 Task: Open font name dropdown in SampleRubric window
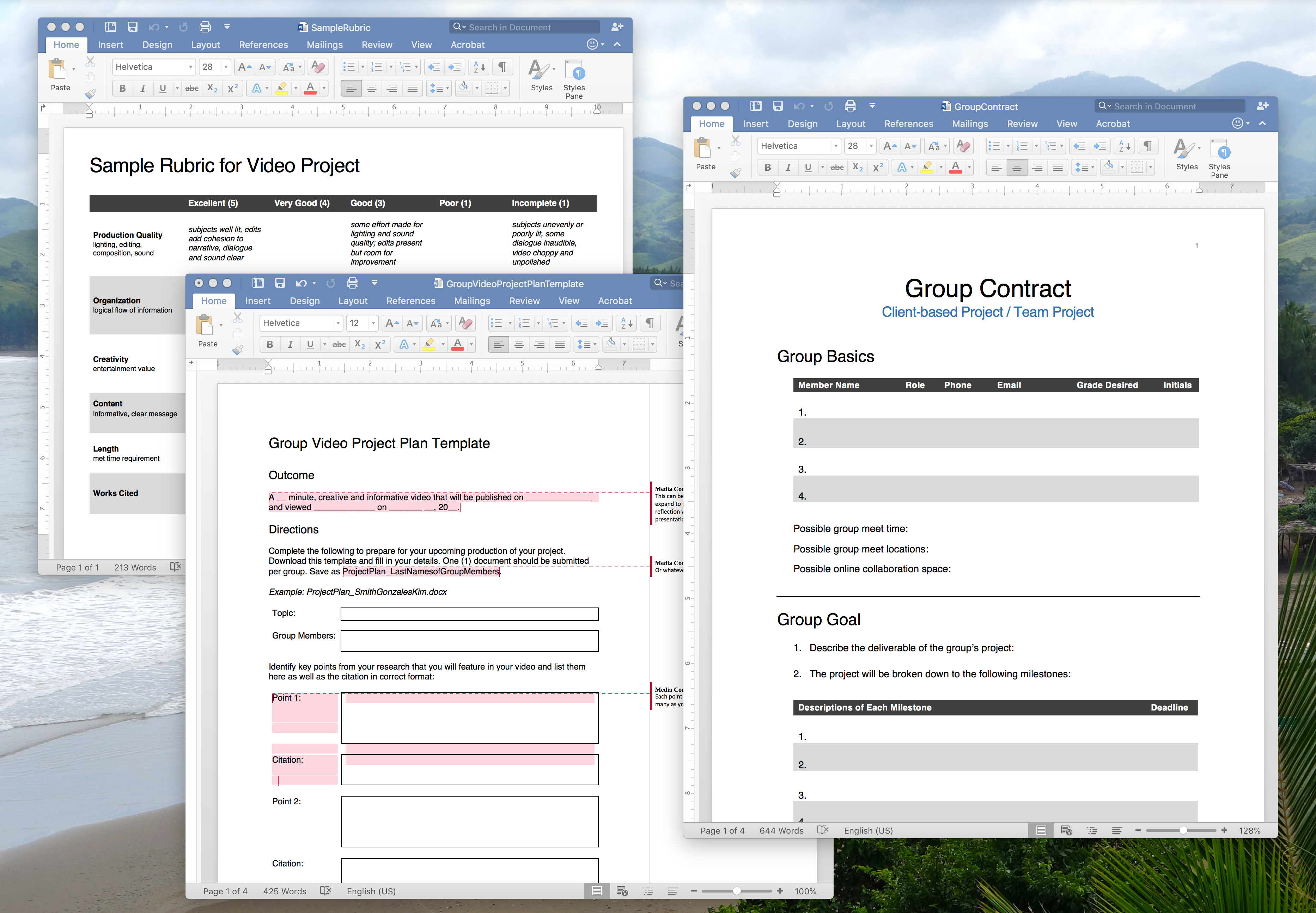(x=190, y=67)
